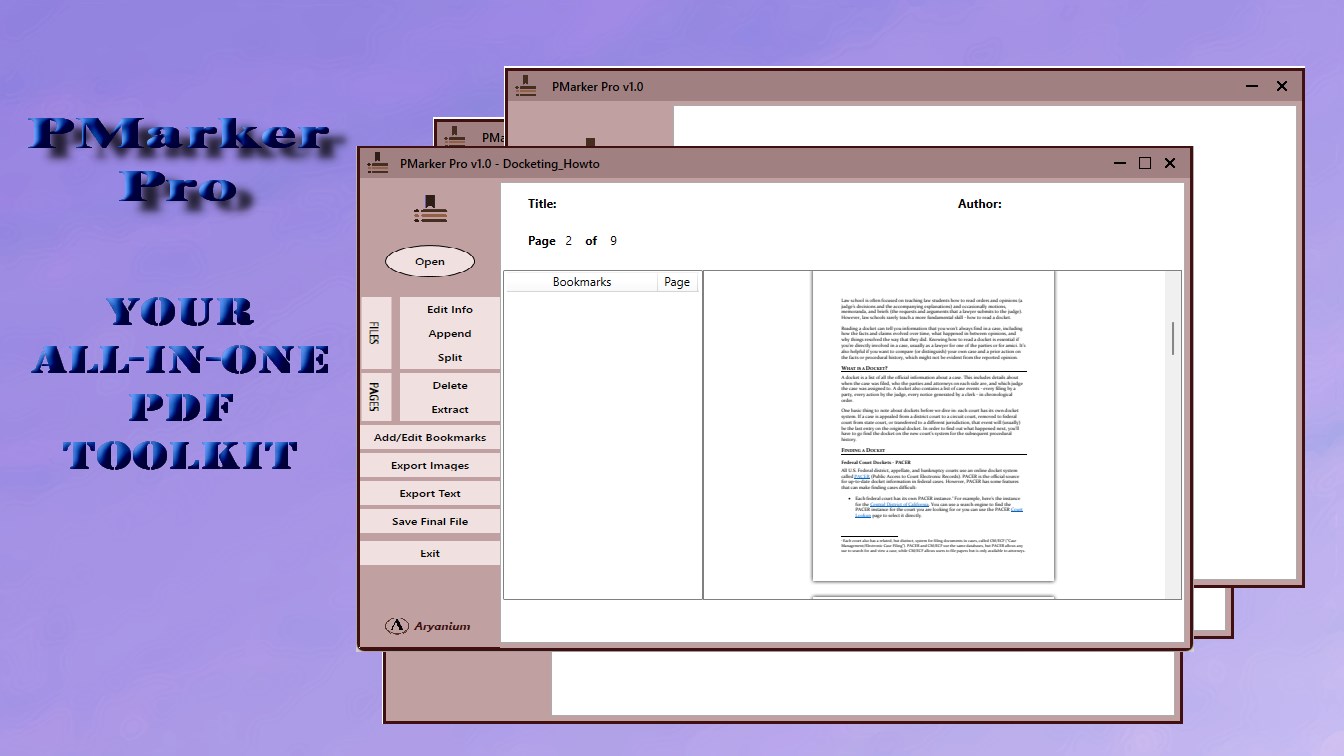This screenshot has width=1344, height=756.
Task: Open Edit Info under Files
Action: [450, 310]
